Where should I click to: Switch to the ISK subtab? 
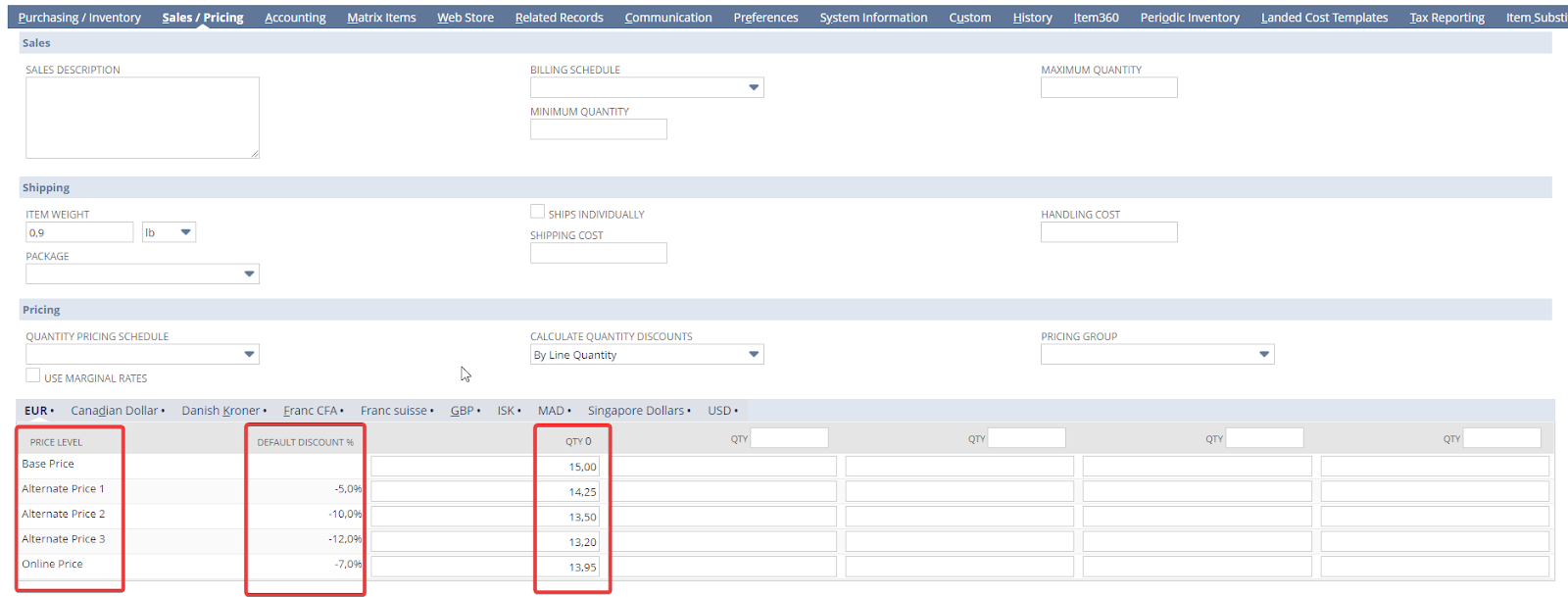pos(506,411)
